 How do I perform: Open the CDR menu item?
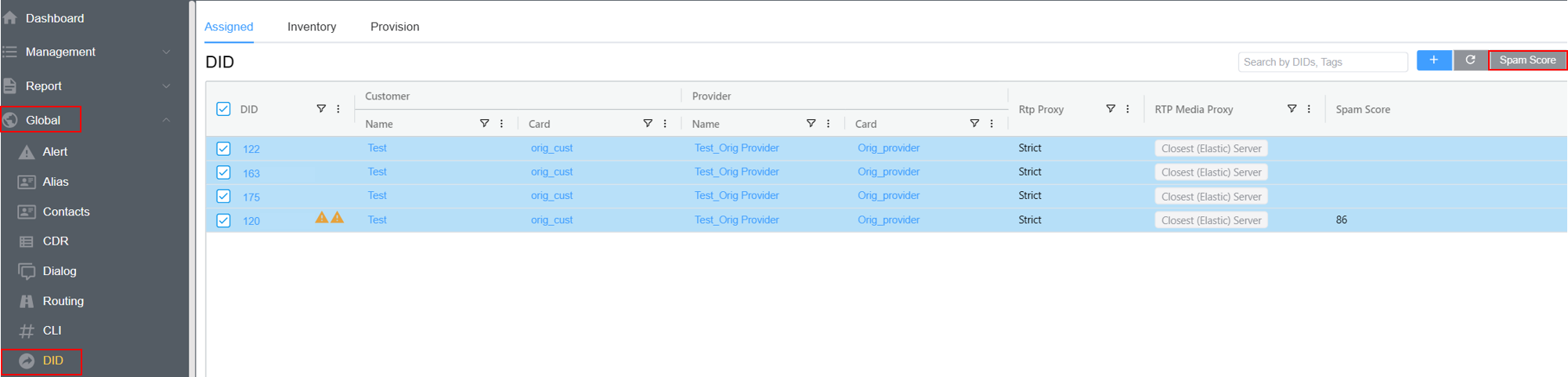(x=56, y=241)
